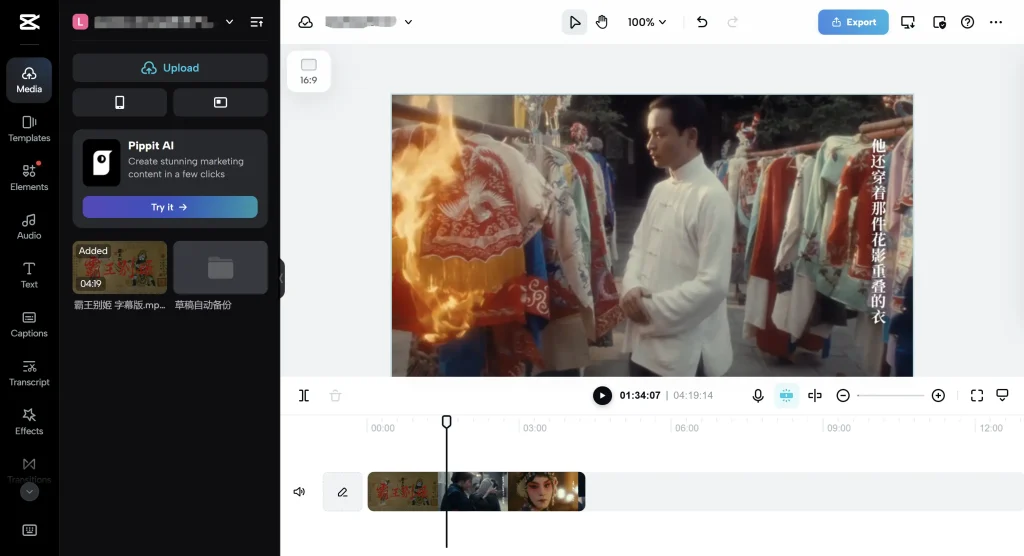The width and height of the screenshot is (1024, 556).
Task: Open the Text panel
Action: tap(29, 275)
